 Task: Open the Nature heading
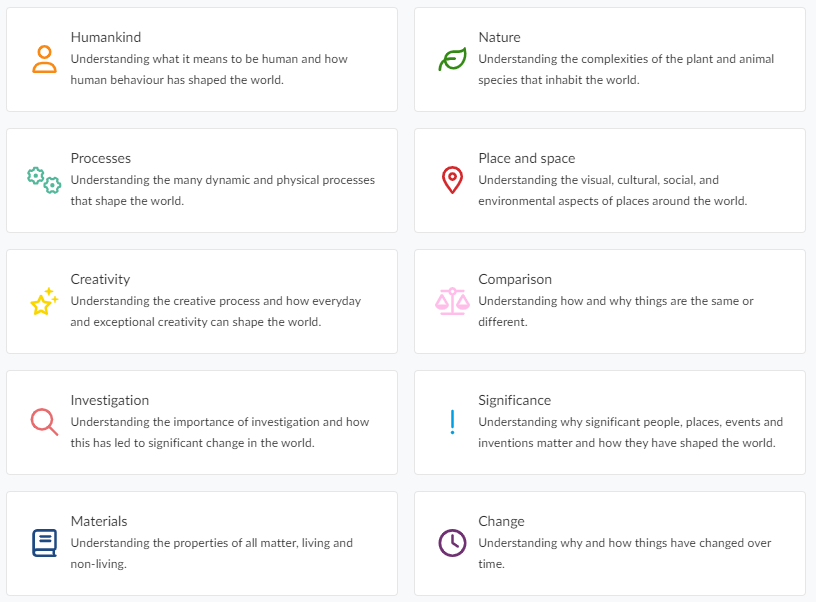click(x=499, y=37)
